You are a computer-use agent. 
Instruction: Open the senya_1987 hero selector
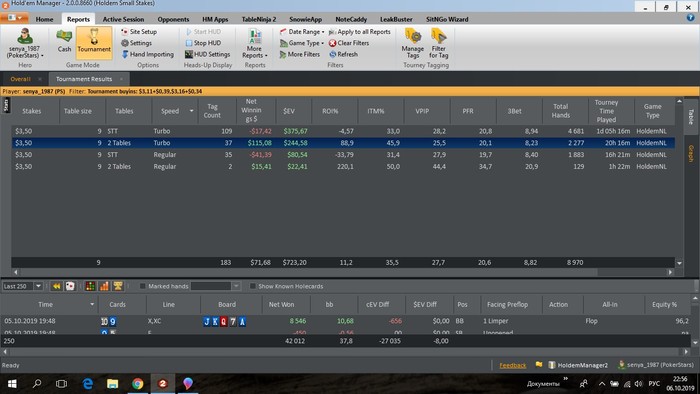[25, 43]
